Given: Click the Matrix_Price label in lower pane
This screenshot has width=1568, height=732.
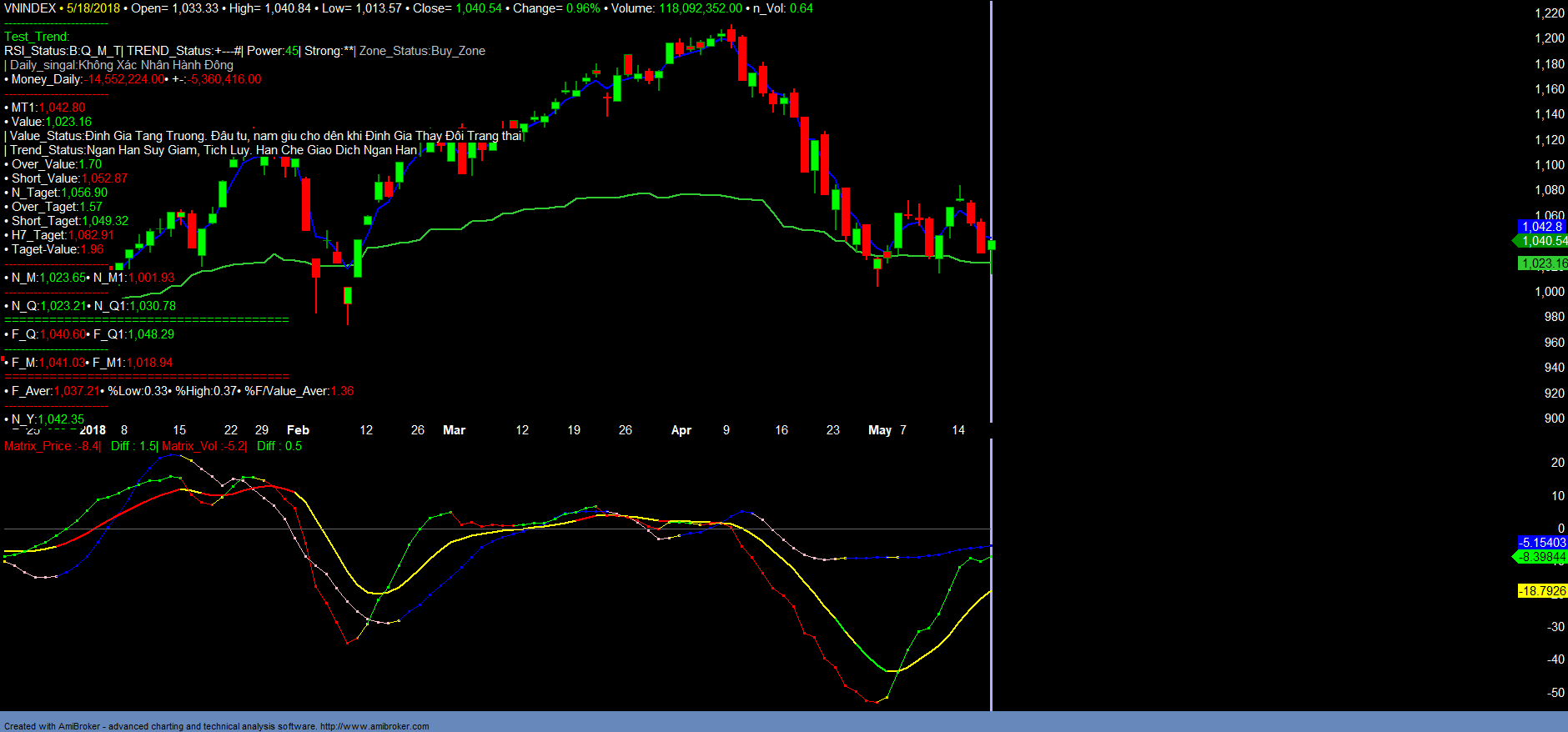Looking at the screenshot, I should click(x=38, y=446).
